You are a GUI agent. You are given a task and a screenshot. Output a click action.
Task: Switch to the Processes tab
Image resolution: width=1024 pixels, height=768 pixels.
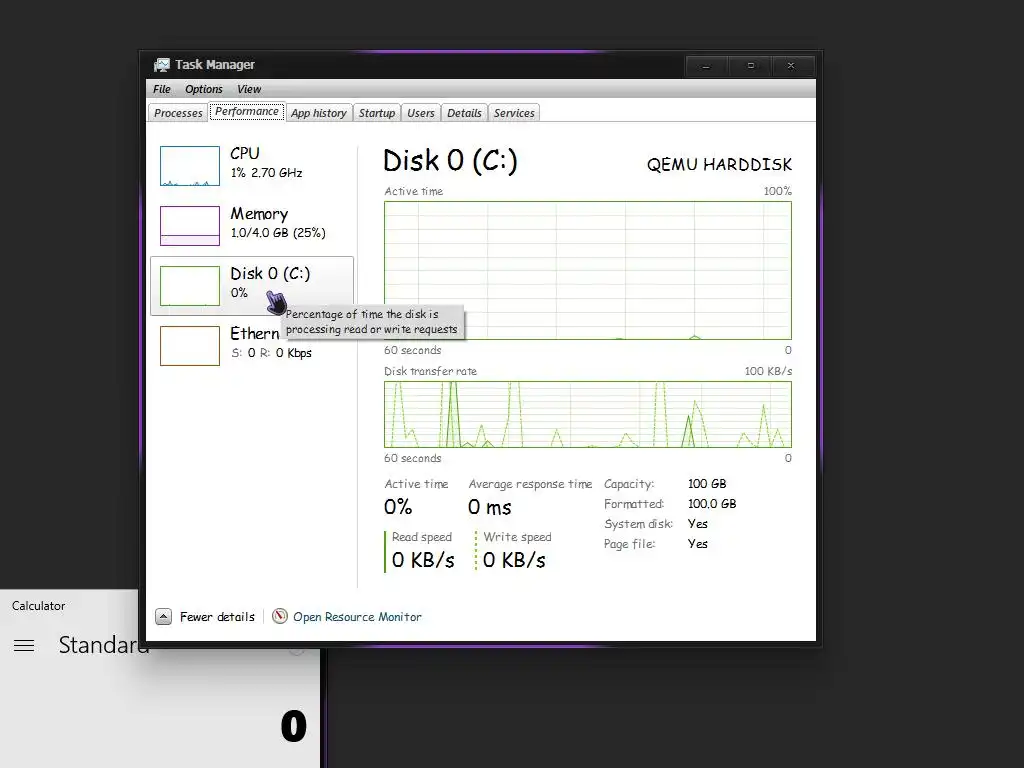178,113
